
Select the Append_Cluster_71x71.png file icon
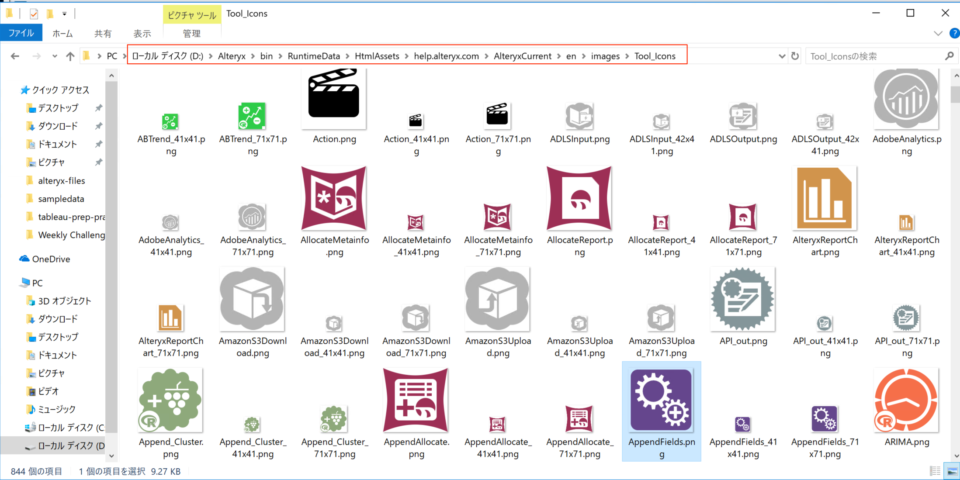pyautogui.click(x=334, y=418)
